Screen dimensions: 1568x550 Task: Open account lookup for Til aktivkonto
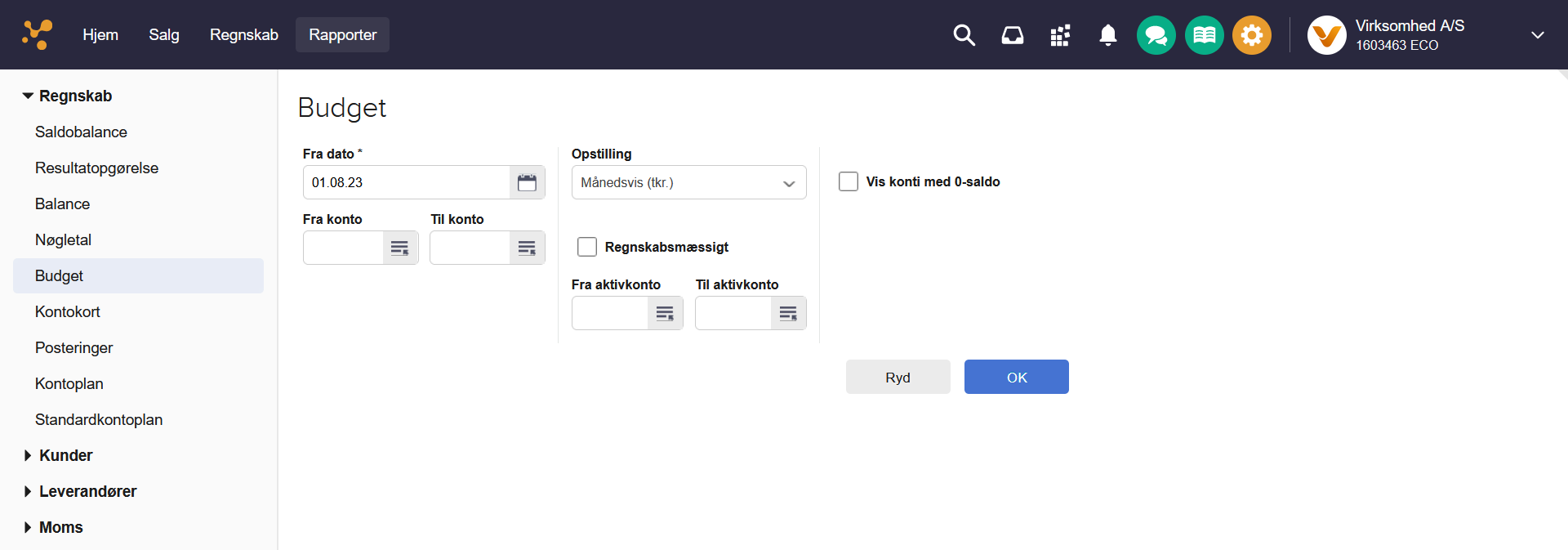[788, 313]
